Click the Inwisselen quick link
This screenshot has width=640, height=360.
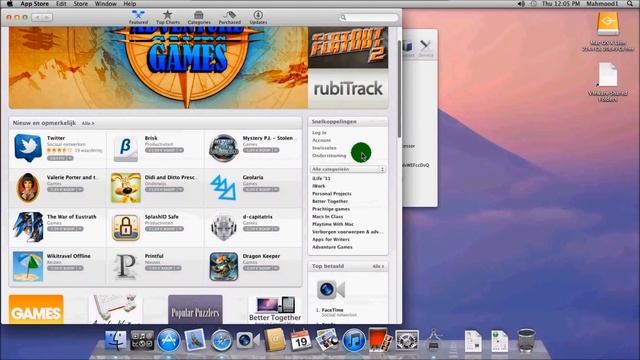click(324, 148)
